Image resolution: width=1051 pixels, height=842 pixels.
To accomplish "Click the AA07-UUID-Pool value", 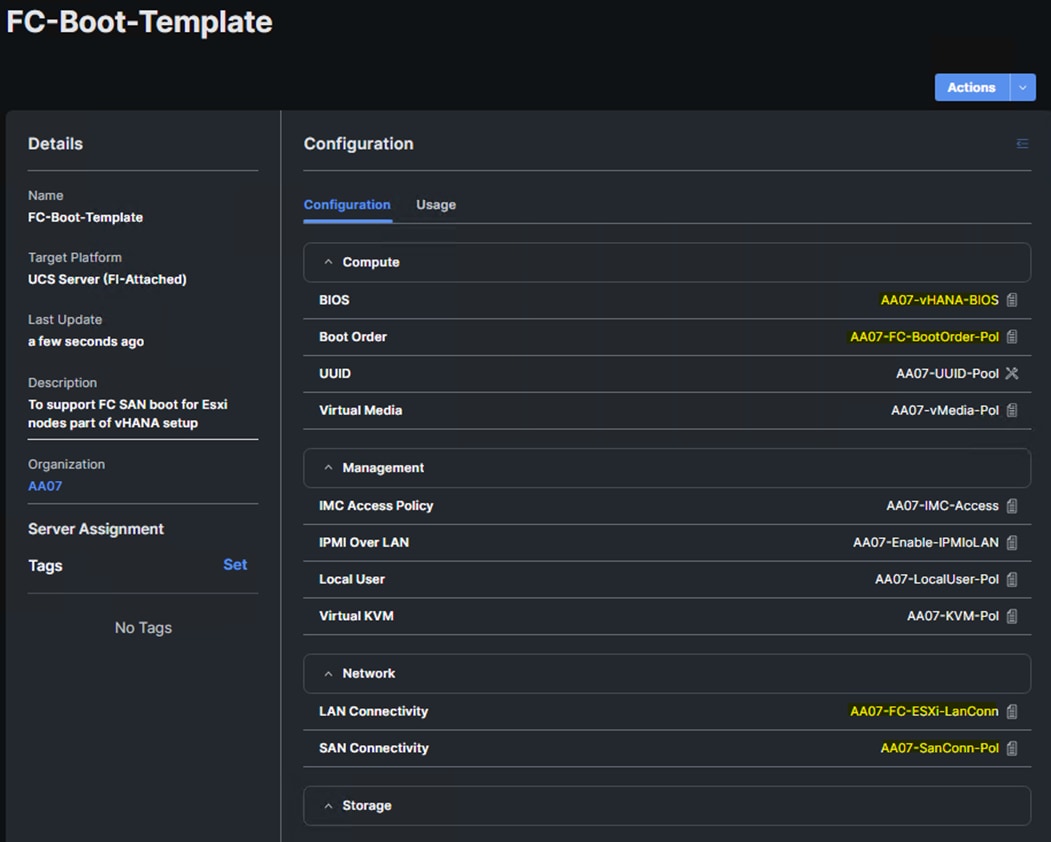I will point(947,373).
